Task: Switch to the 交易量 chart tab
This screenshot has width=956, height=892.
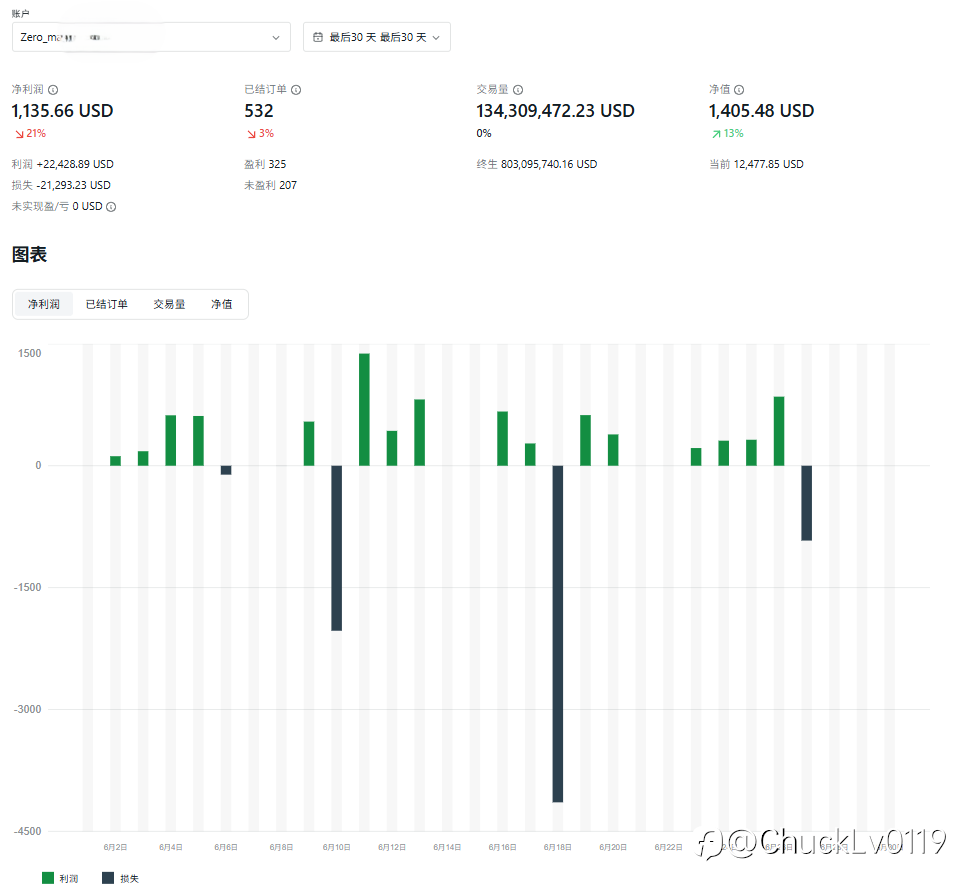Action: click(x=169, y=304)
